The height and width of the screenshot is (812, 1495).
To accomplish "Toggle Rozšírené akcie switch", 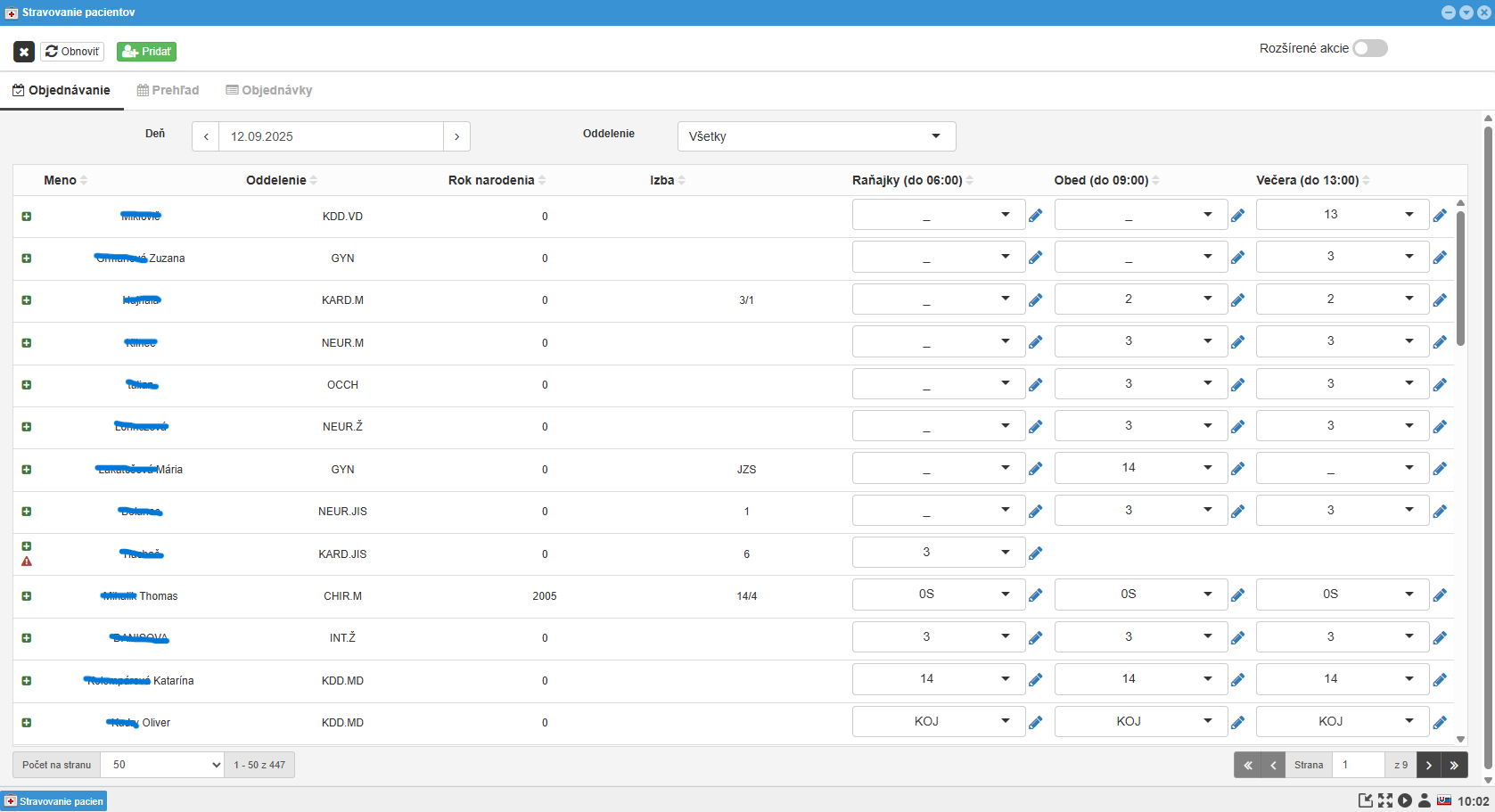I will [1369, 48].
